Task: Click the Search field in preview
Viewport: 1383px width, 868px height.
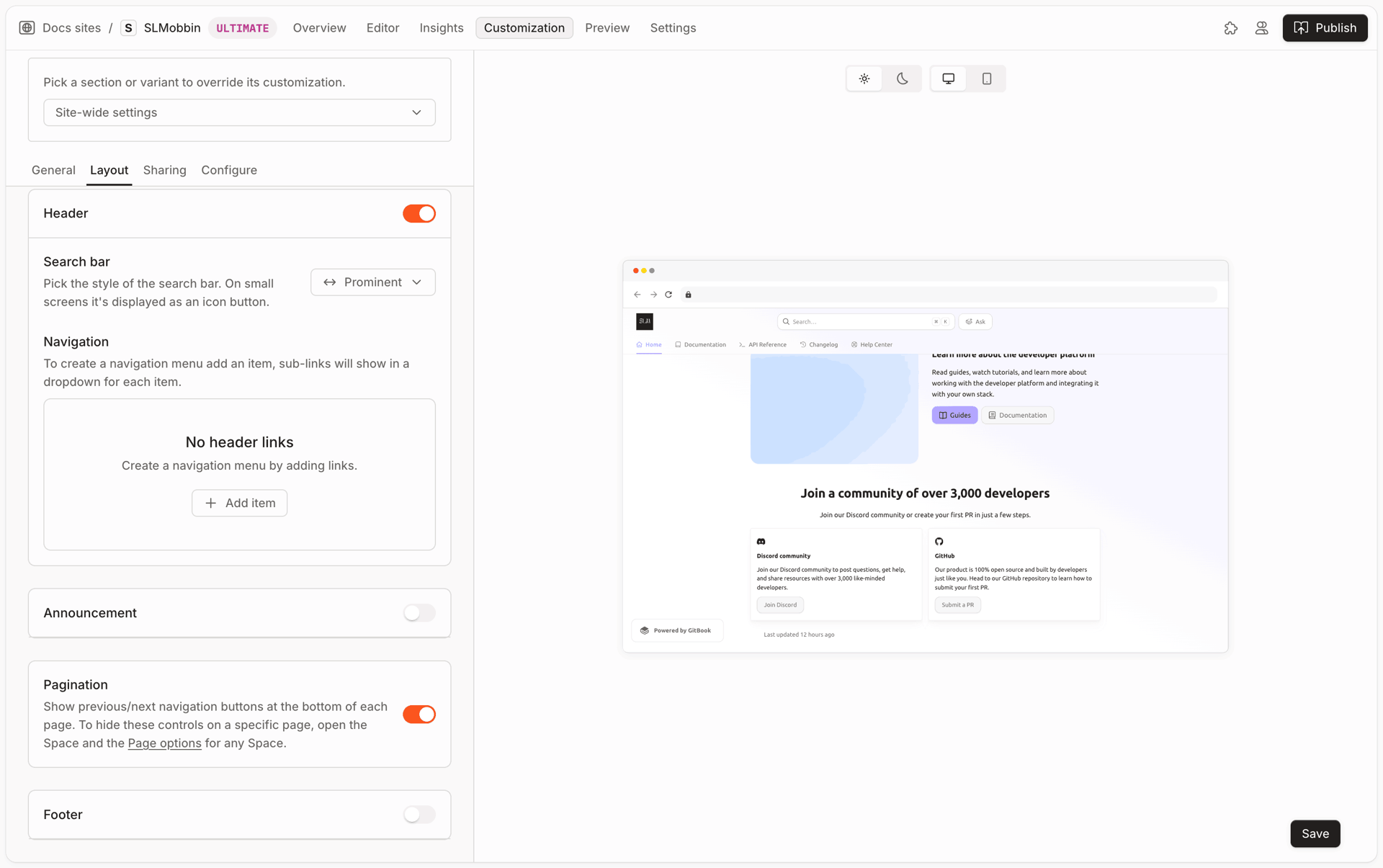Action: (x=865, y=321)
